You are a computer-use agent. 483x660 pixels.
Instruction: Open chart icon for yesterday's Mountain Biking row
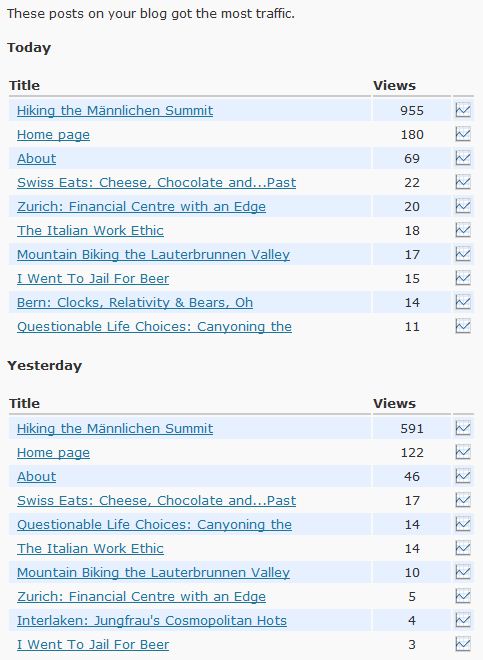click(463, 572)
